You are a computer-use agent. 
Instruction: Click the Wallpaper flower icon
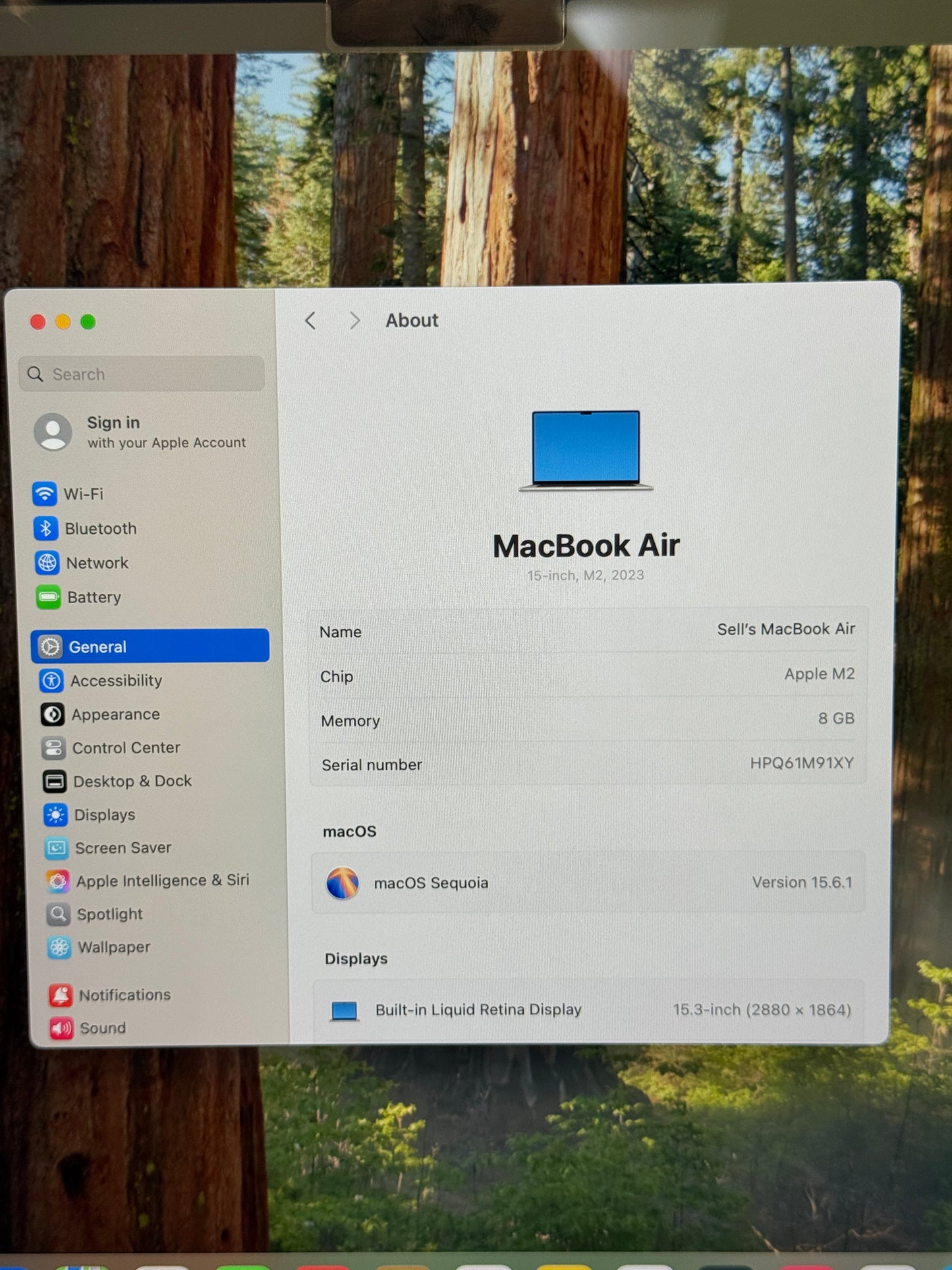[x=59, y=947]
